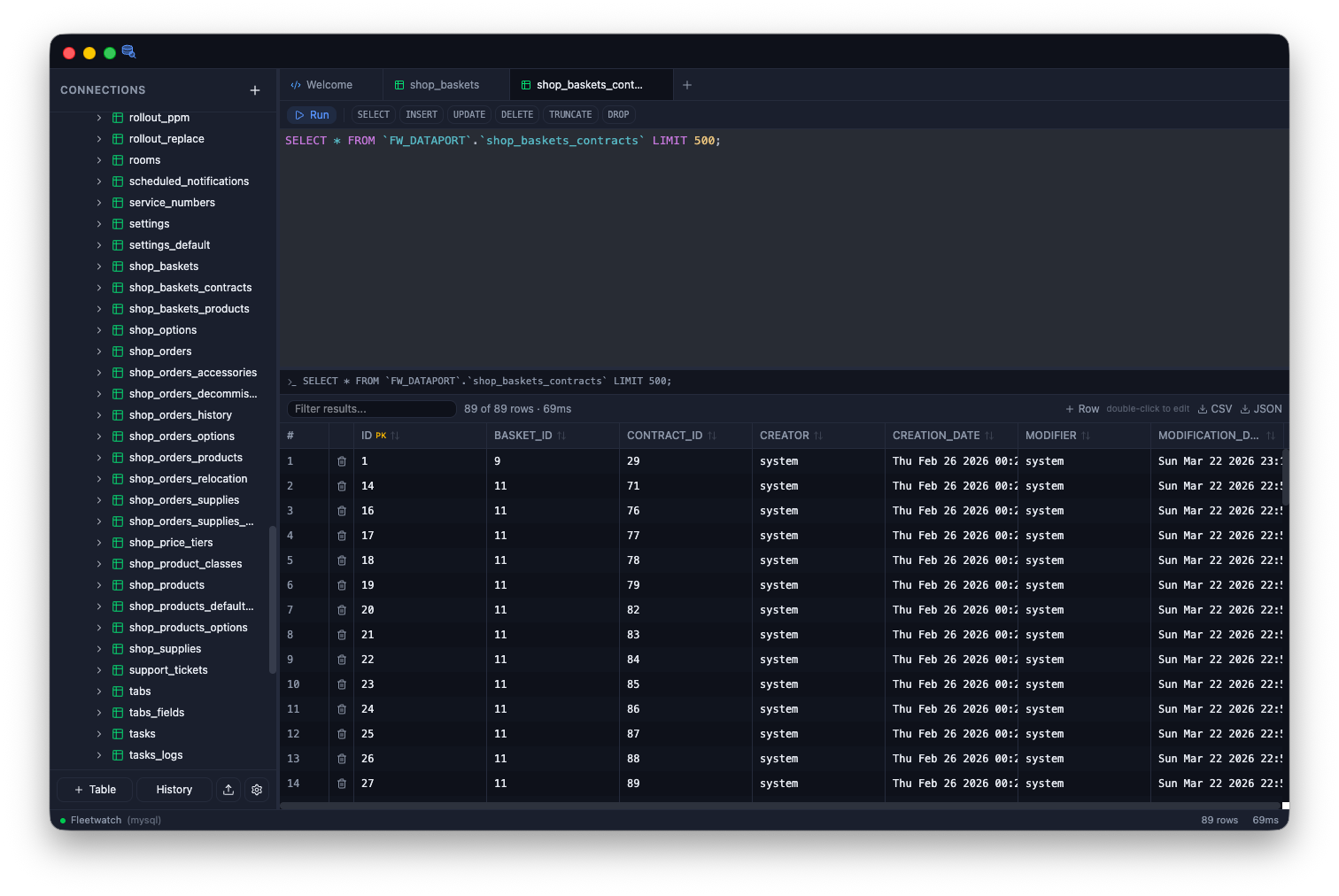This screenshot has height=896, width=1339.
Task: Click the add connection plus icon
Action: tap(255, 90)
